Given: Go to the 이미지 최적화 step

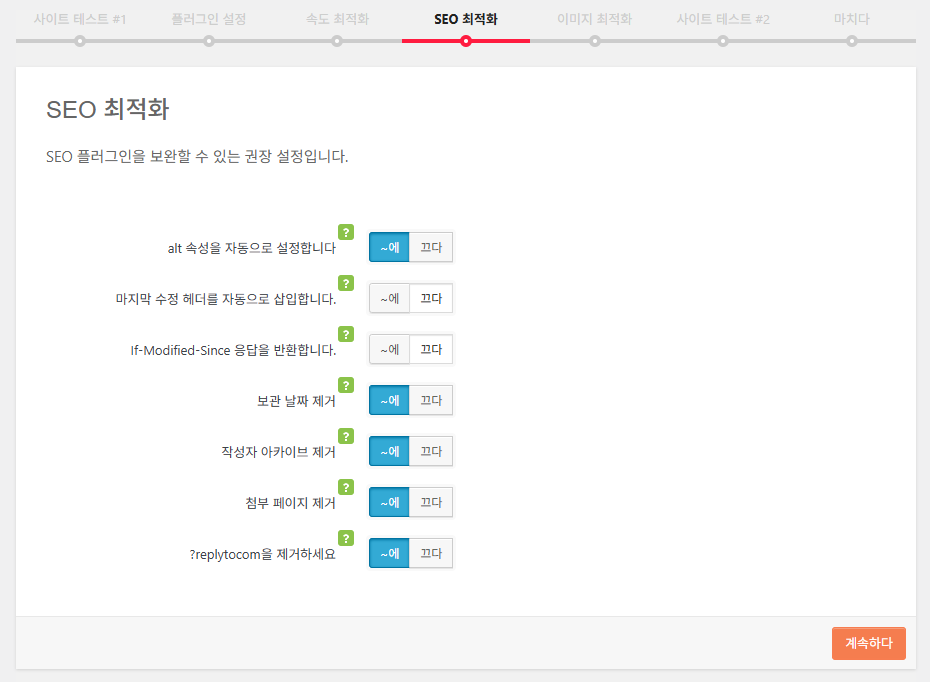Looking at the screenshot, I should point(594,42).
